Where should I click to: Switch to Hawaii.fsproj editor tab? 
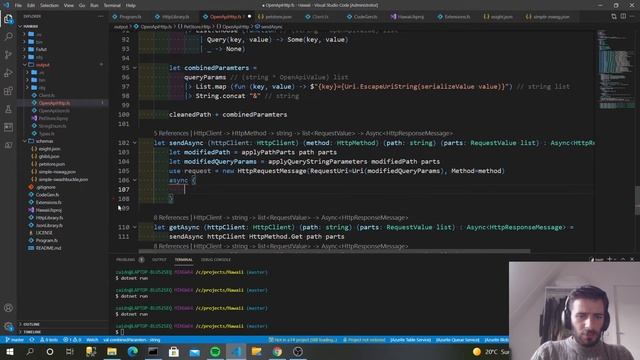[x=407, y=17]
